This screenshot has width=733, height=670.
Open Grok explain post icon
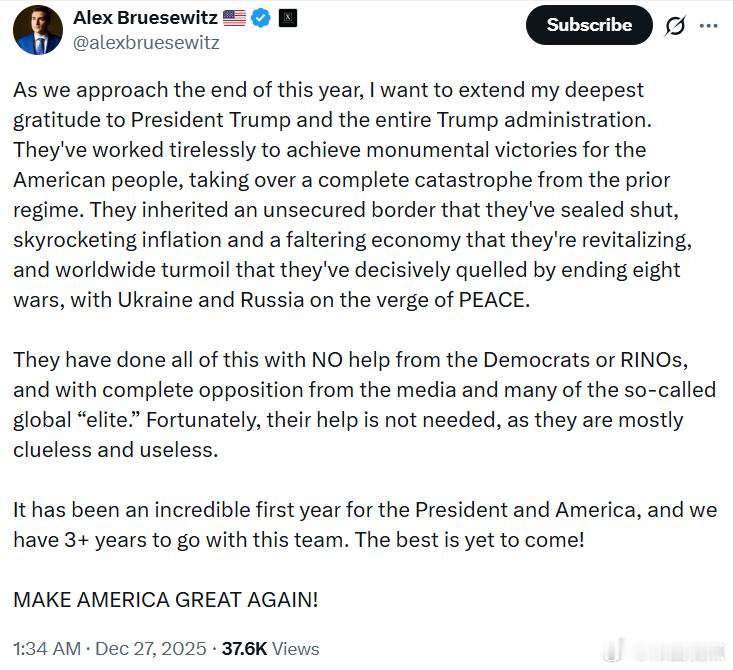click(675, 26)
